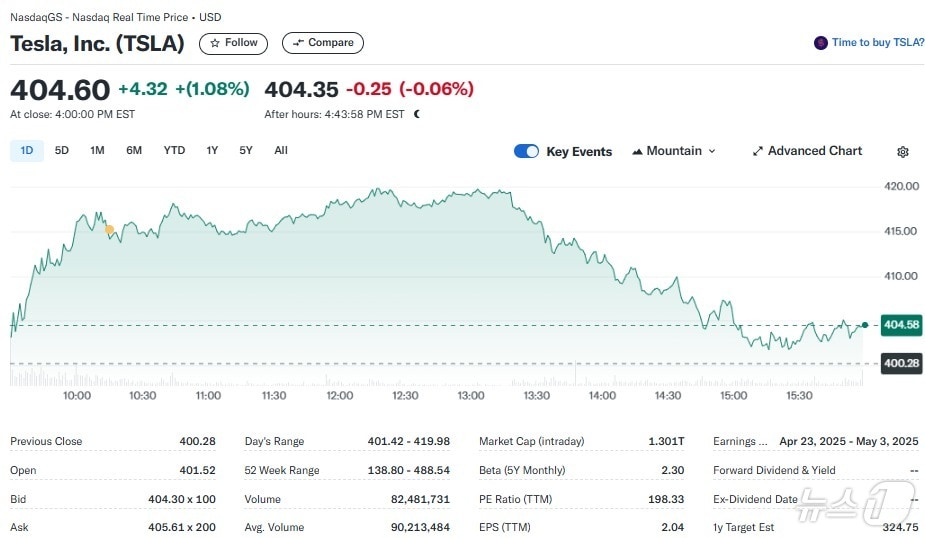925x538 pixels.
Task: Select the 1D time range tab
Action: (x=27, y=151)
